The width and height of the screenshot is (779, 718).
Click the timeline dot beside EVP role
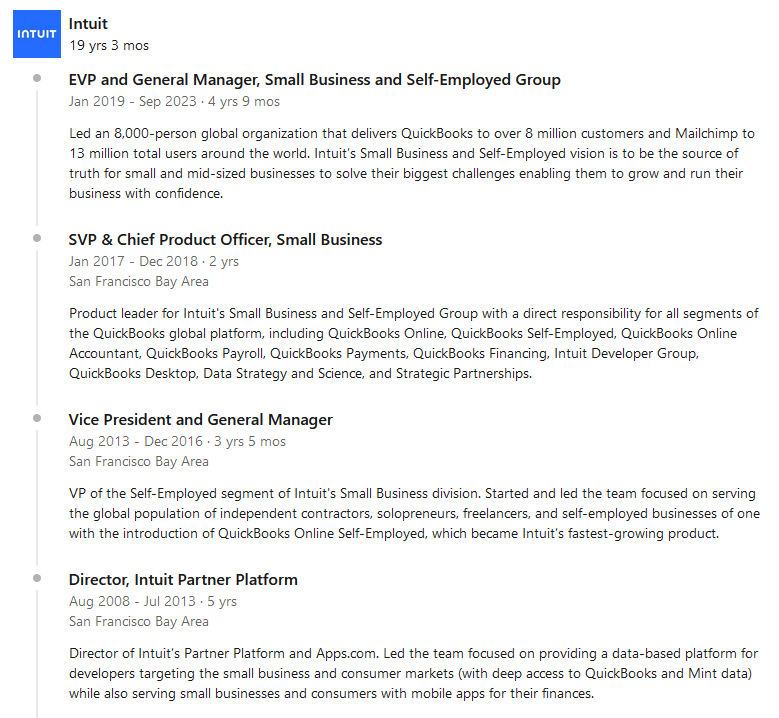pos(37,78)
